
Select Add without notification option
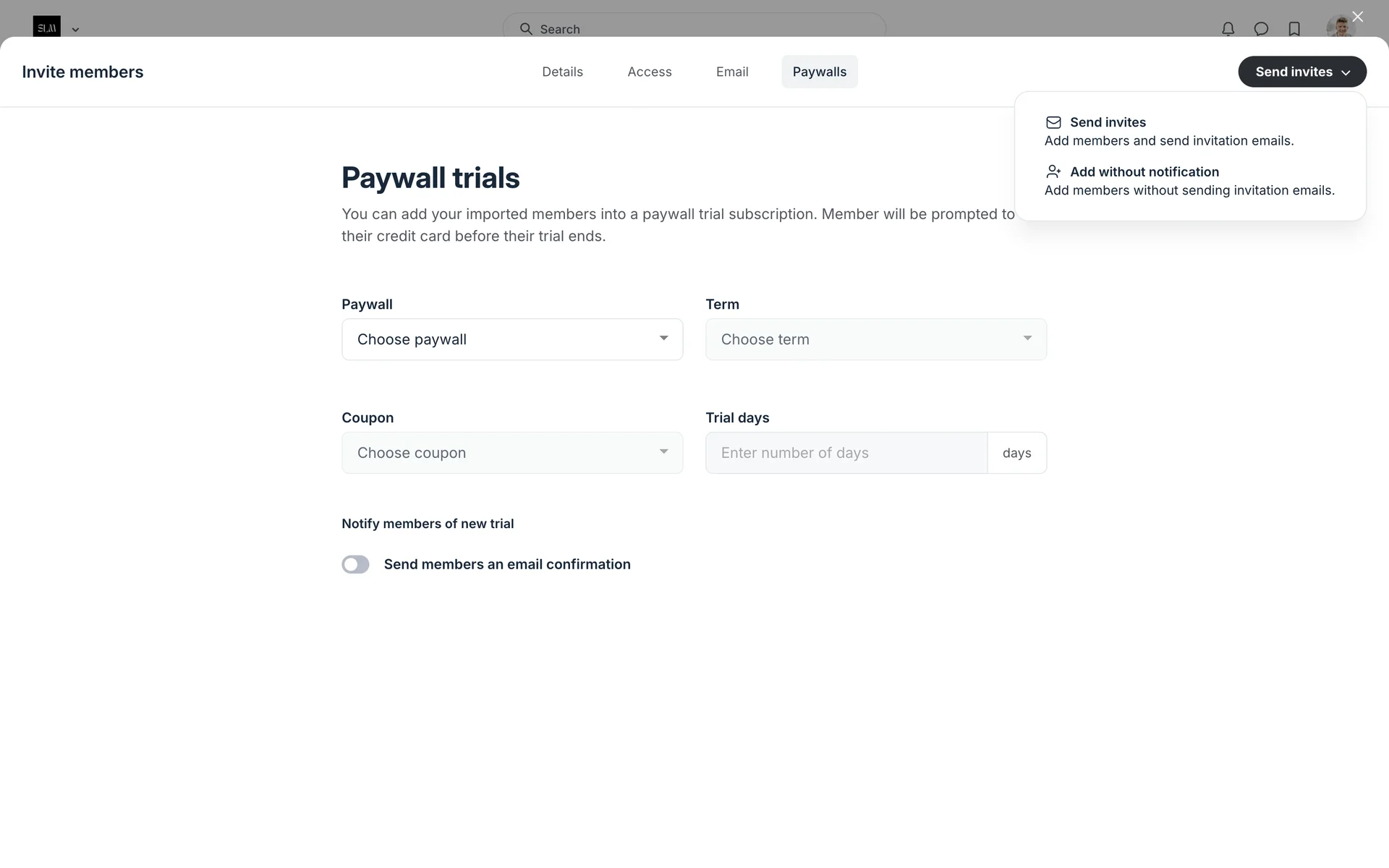[x=1144, y=172]
